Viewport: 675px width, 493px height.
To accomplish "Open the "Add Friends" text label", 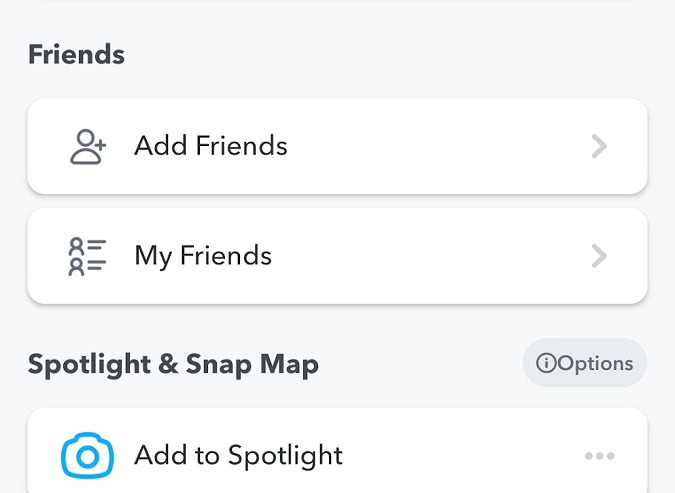I will (211, 146).
